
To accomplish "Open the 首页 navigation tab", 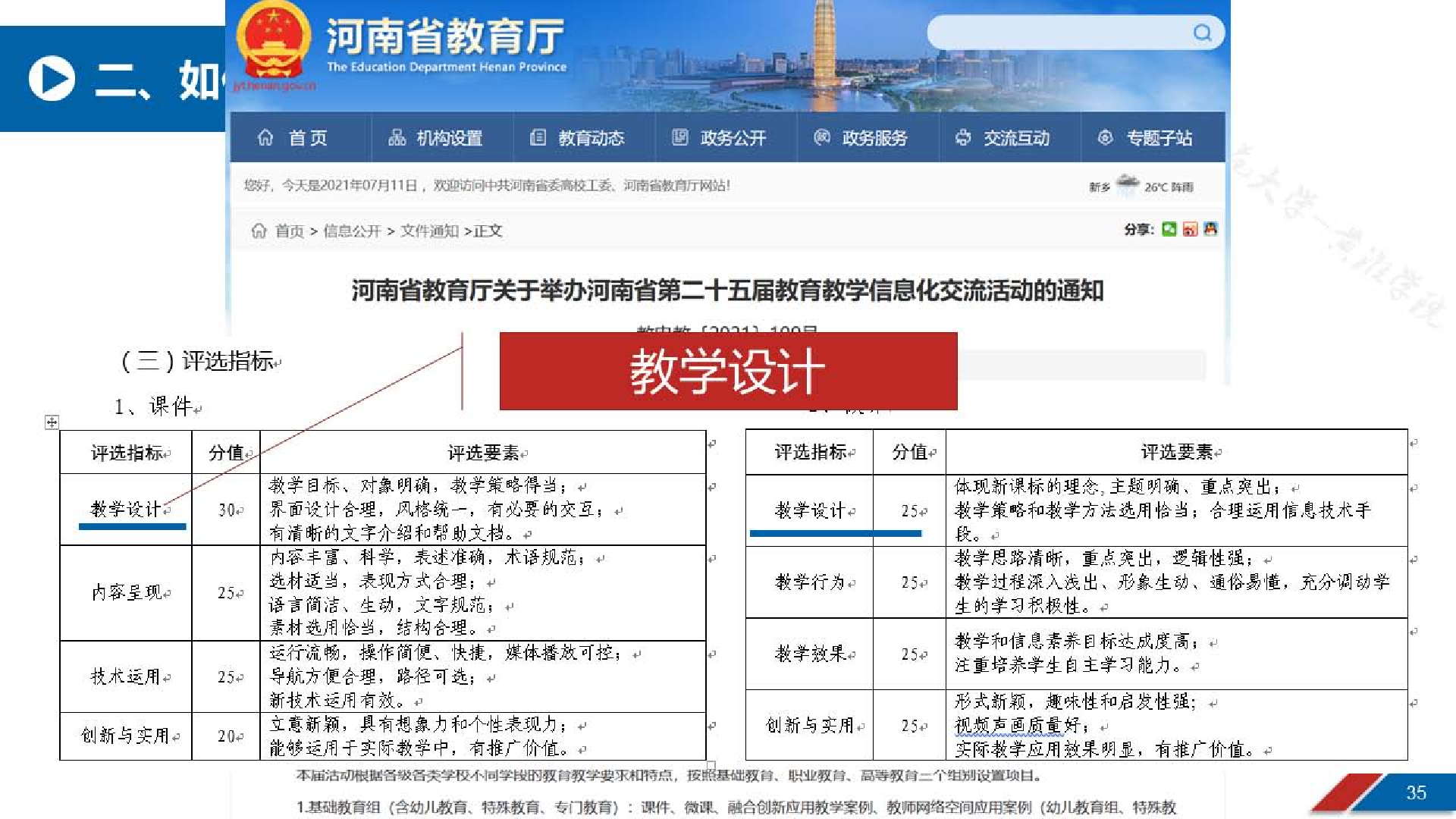I will 300,137.
